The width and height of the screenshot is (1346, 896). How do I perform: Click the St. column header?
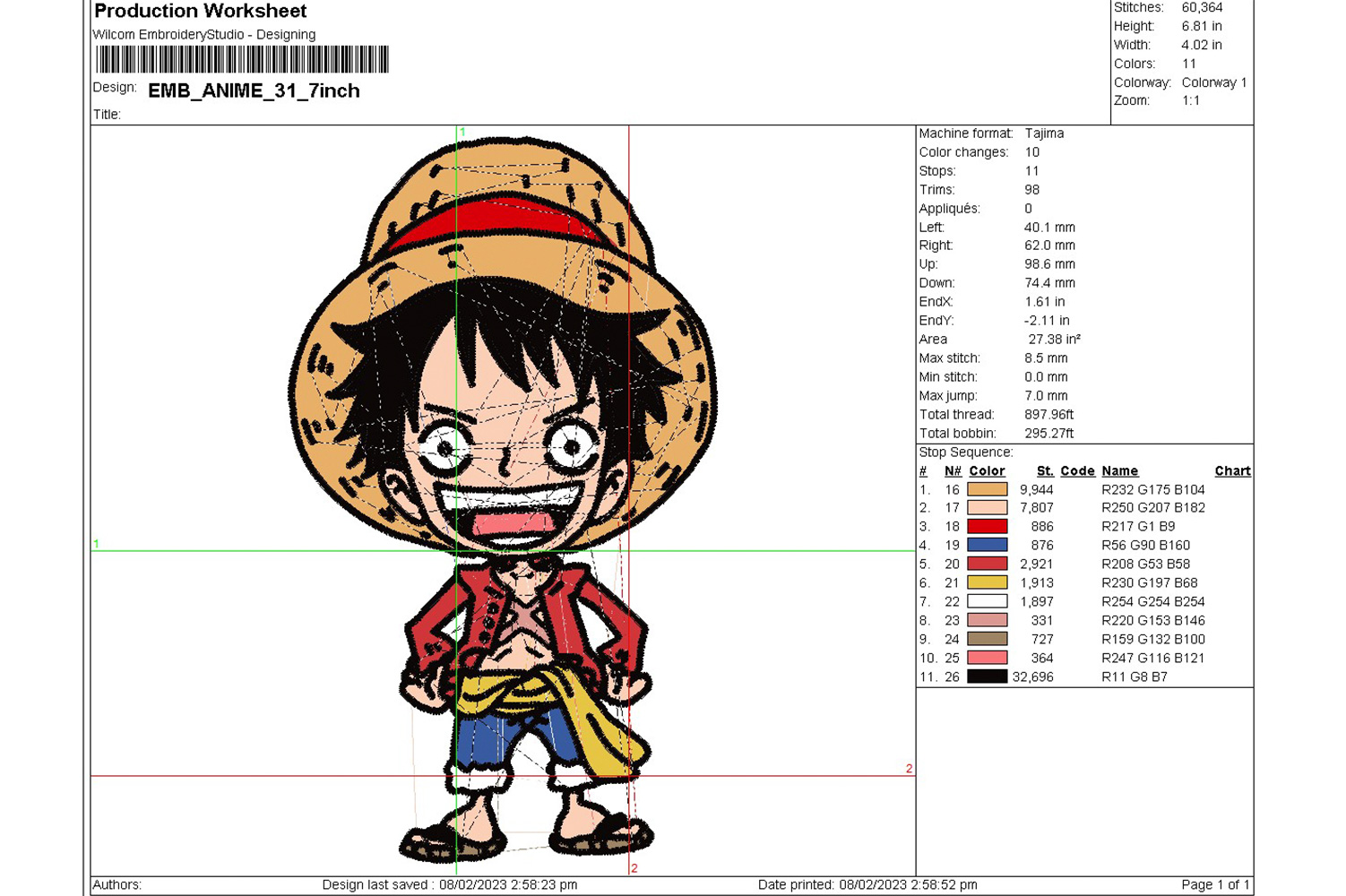[1045, 471]
